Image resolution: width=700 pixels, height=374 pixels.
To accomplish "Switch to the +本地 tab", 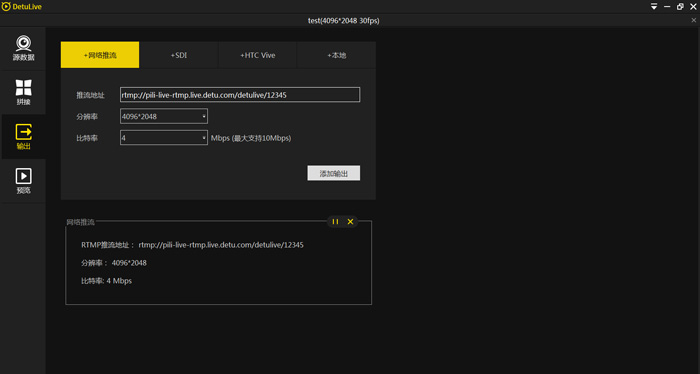I will point(337,55).
